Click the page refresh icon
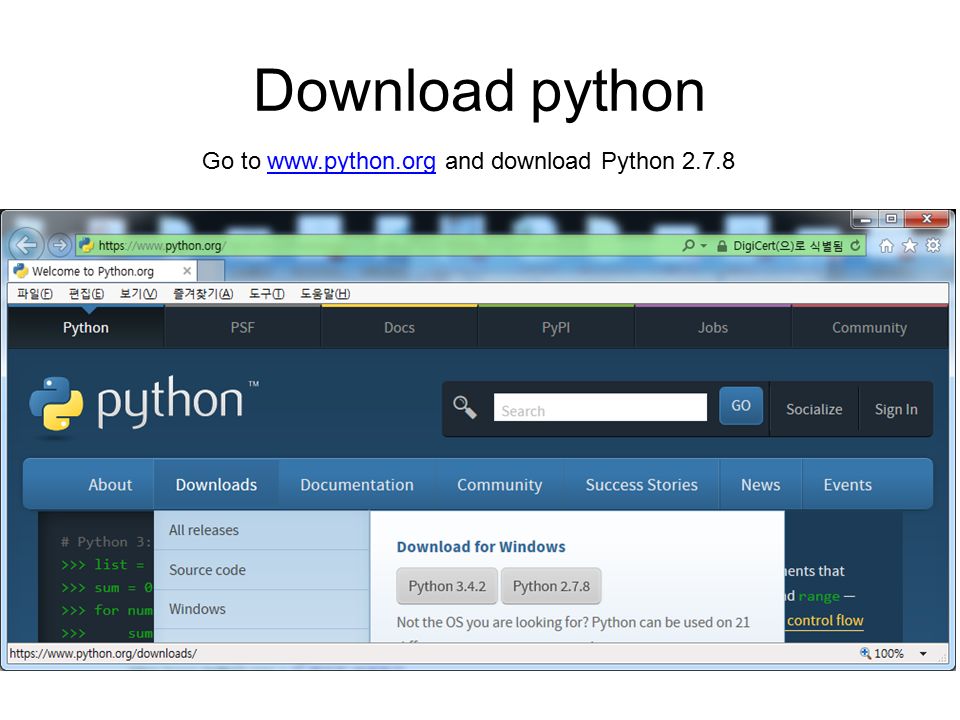 click(855, 246)
